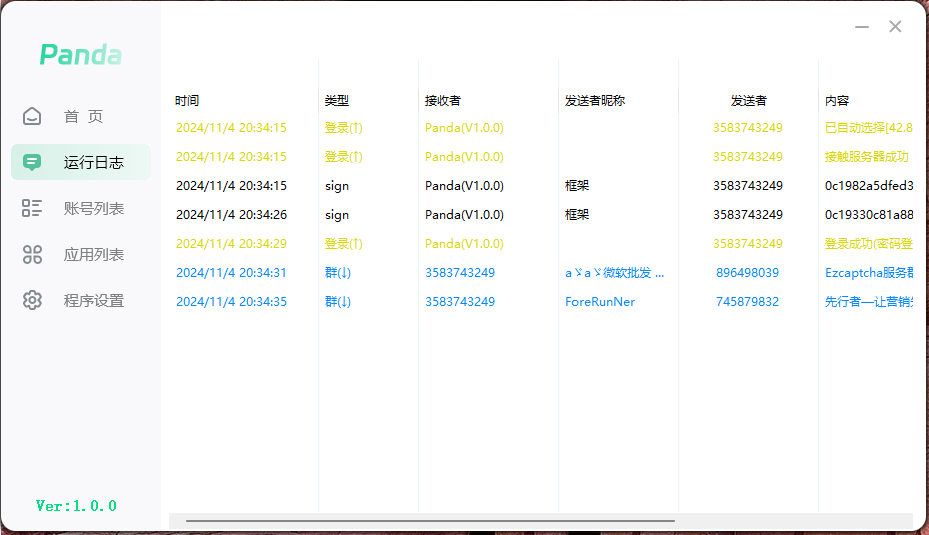Click the Program Settings gear icon
The width and height of the screenshot is (929, 535).
pyautogui.click(x=32, y=300)
